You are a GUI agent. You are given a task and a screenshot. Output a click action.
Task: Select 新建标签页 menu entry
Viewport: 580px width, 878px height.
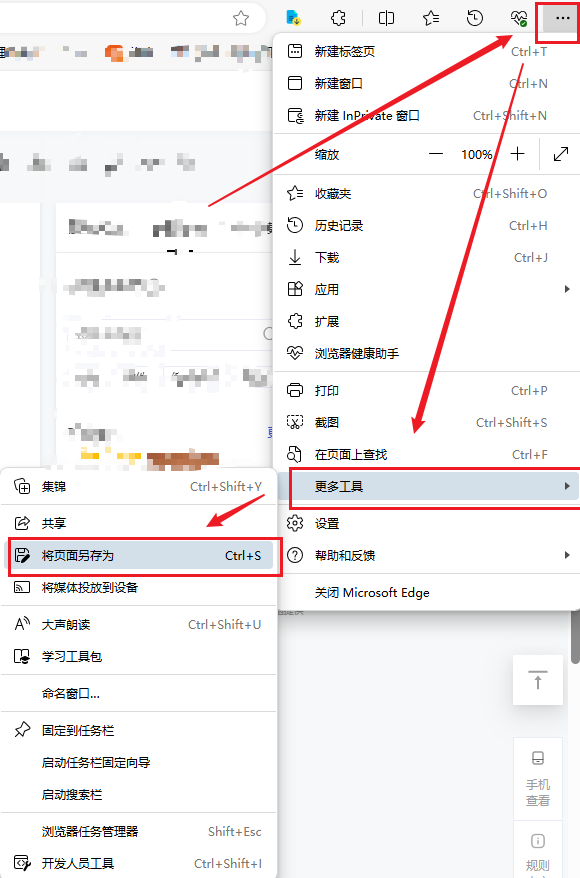point(427,52)
